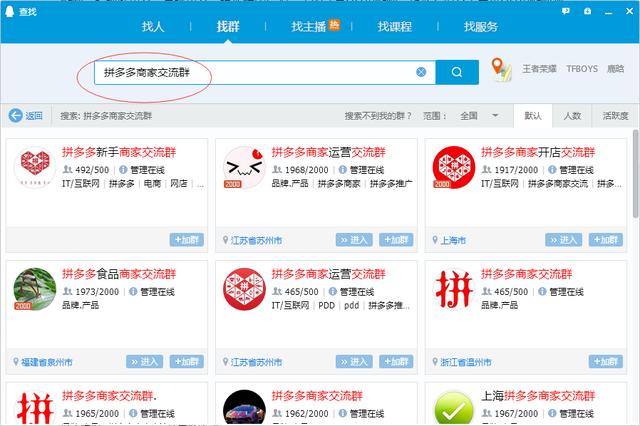
Task: Click the download icon in the title bar
Action: tap(587, 11)
